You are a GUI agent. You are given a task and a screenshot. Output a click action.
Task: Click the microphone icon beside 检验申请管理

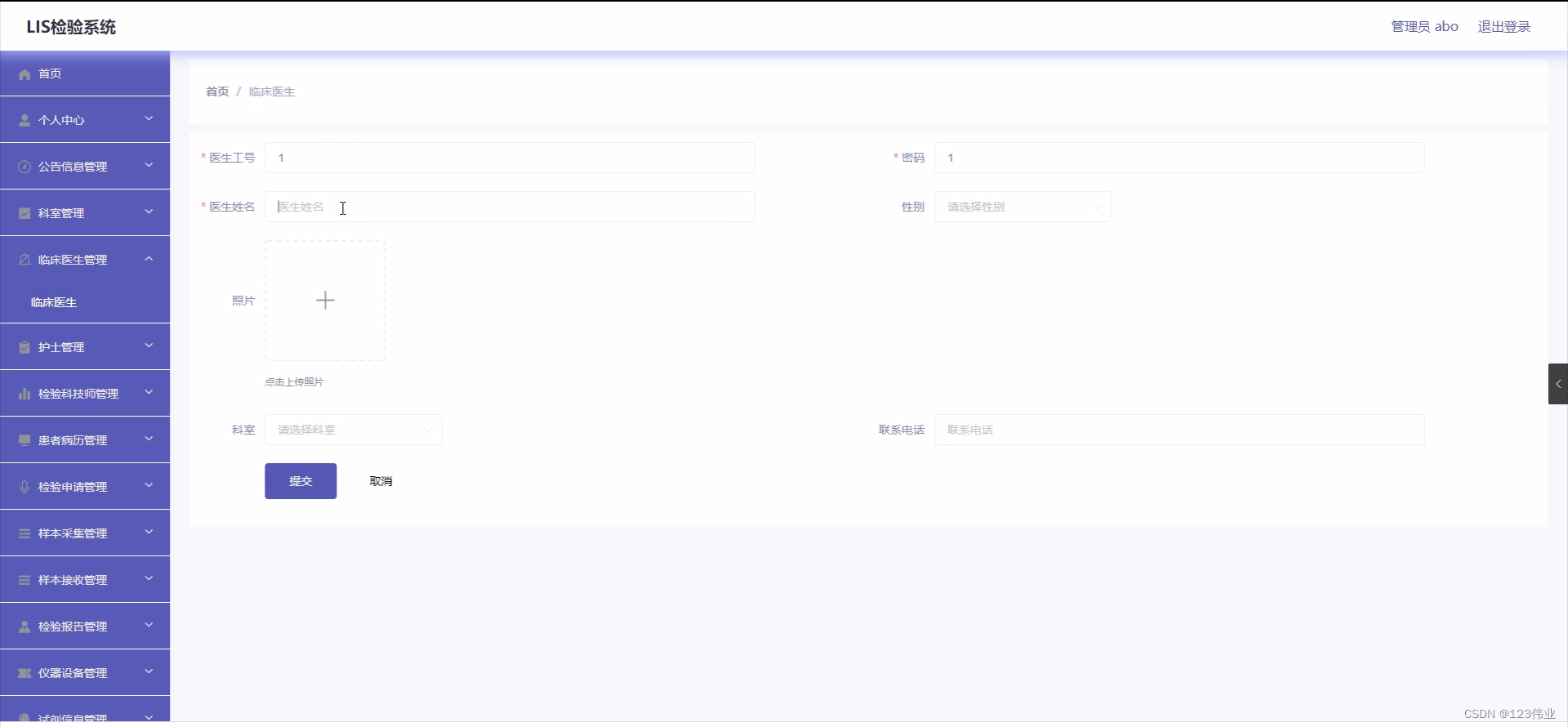click(x=24, y=487)
